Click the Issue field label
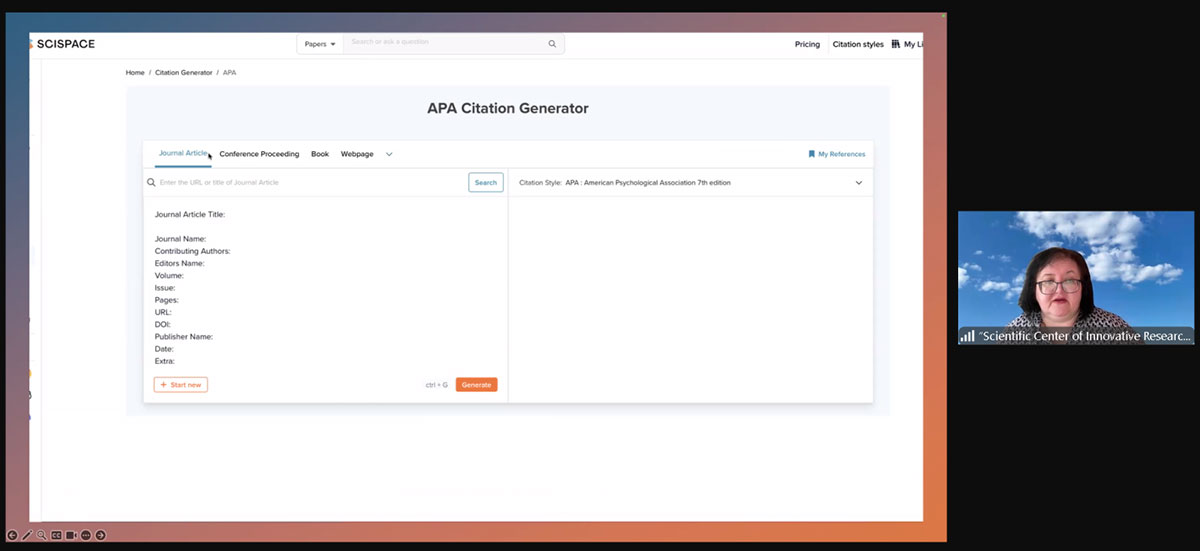 [x=165, y=288]
